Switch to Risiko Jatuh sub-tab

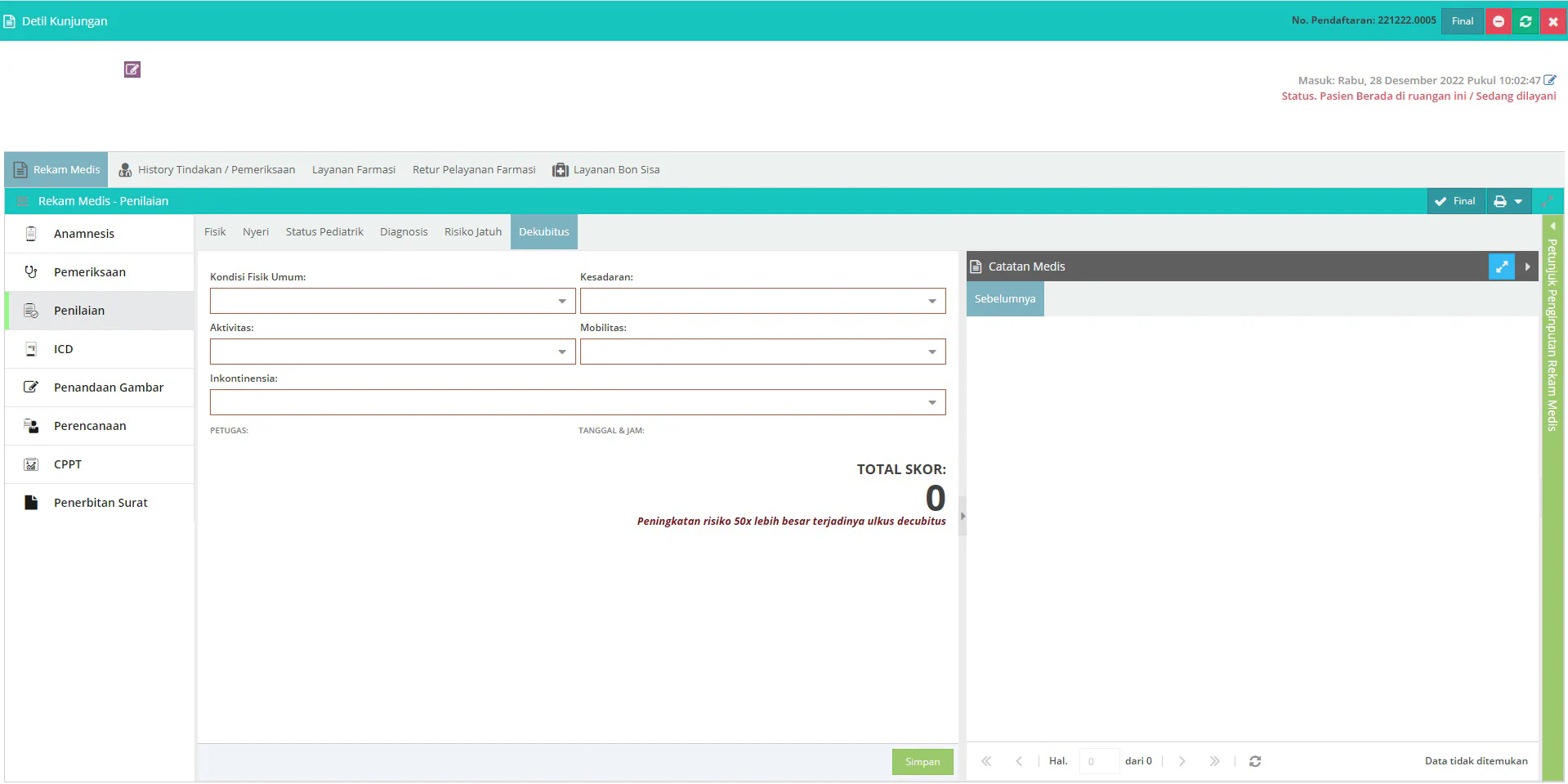[x=473, y=232]
